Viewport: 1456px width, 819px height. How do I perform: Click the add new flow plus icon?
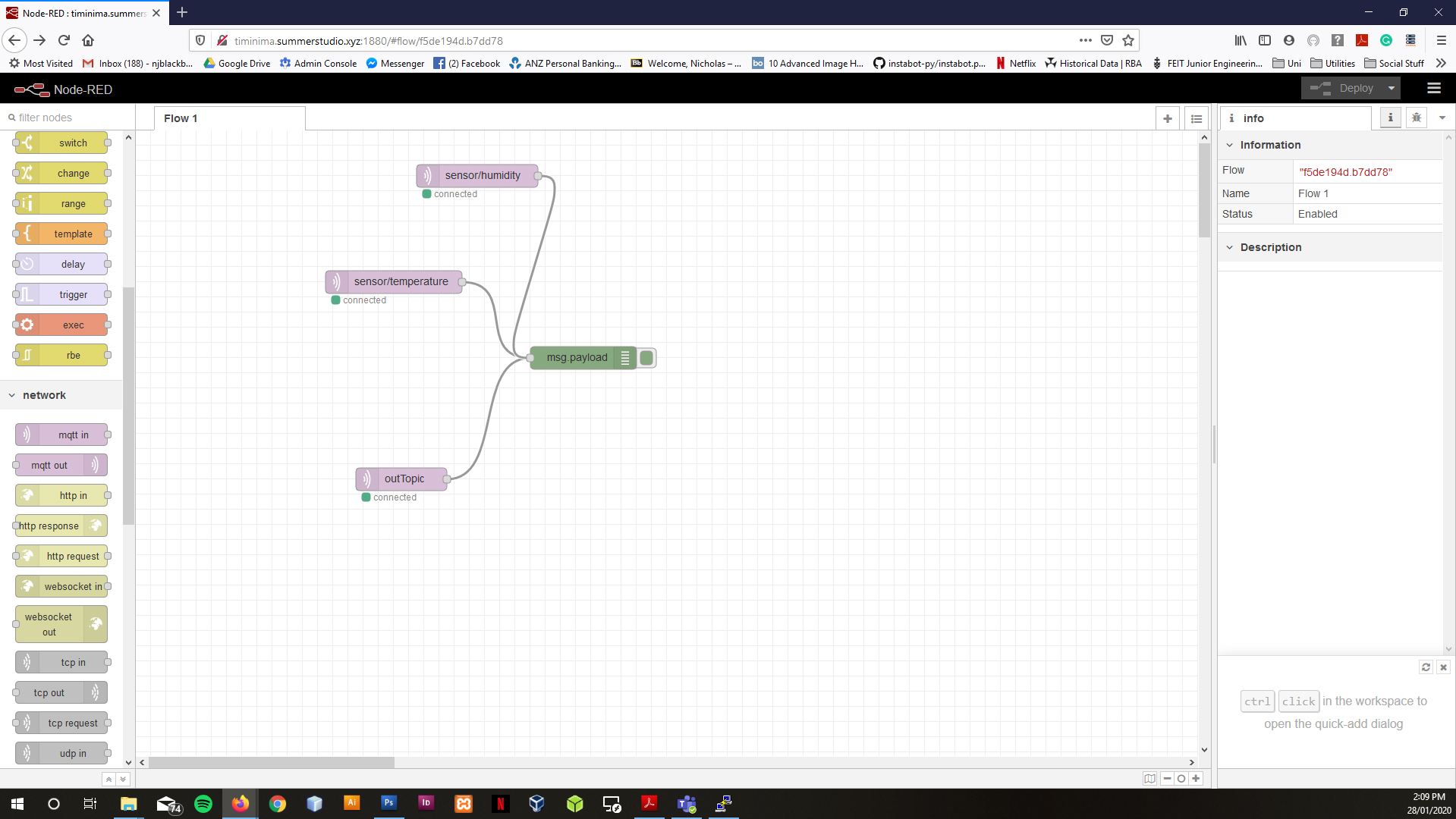click(1167, 118)
